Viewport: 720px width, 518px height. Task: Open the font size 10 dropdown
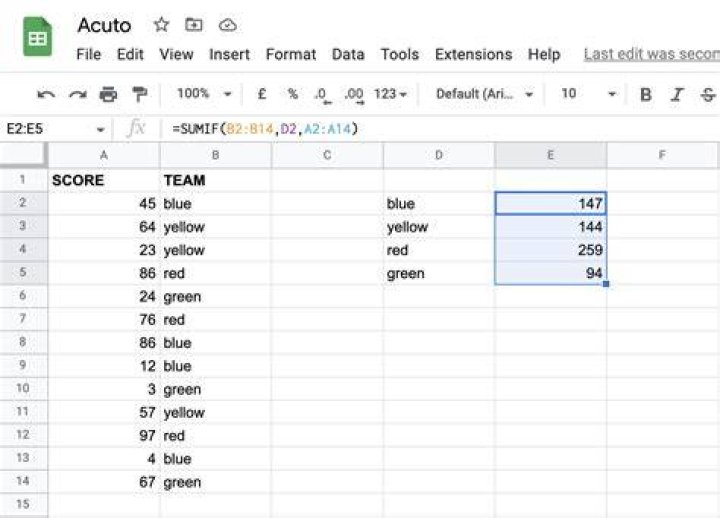pos(589,94)
